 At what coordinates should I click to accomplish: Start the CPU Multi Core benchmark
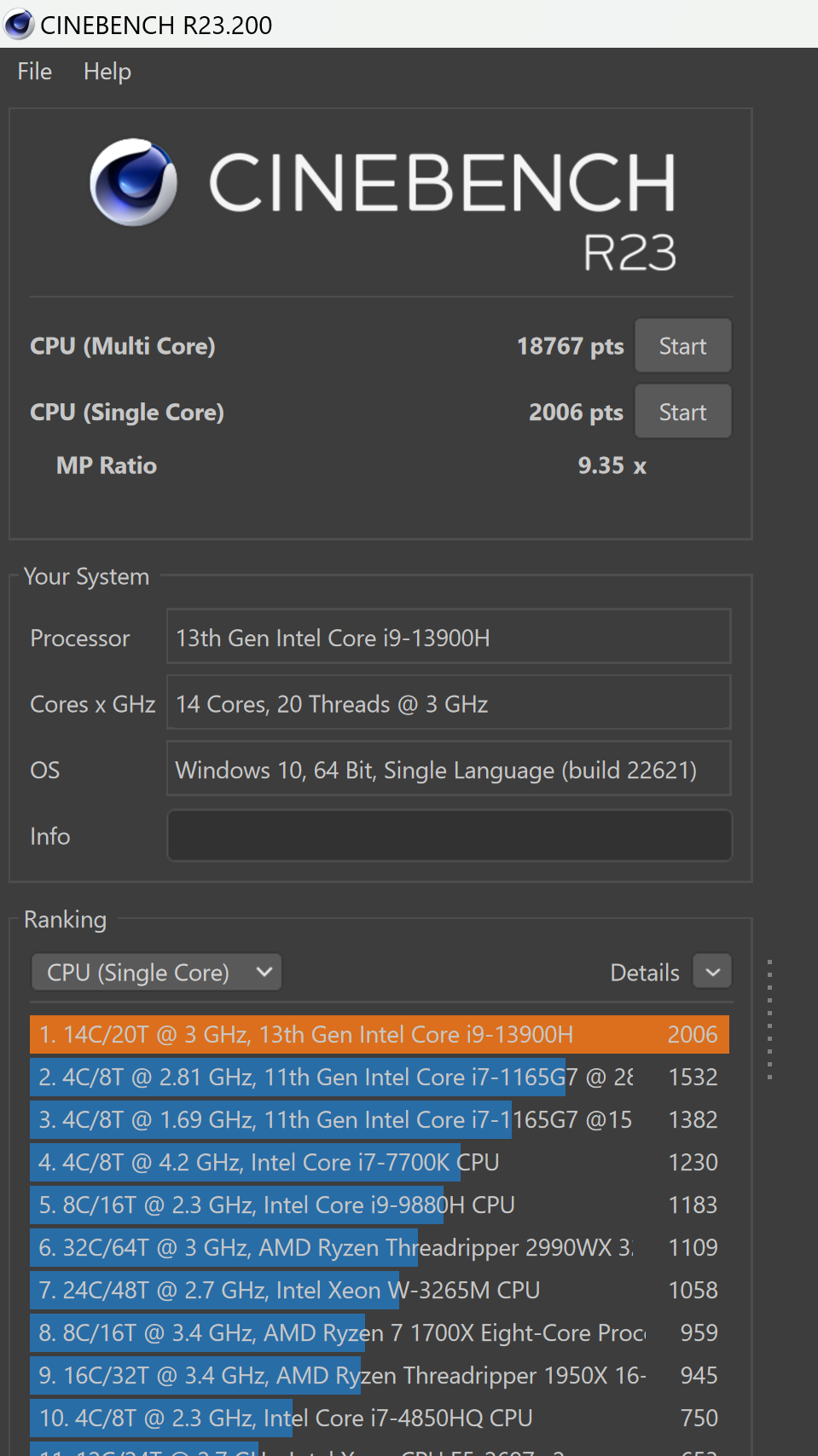click(682, 346)
